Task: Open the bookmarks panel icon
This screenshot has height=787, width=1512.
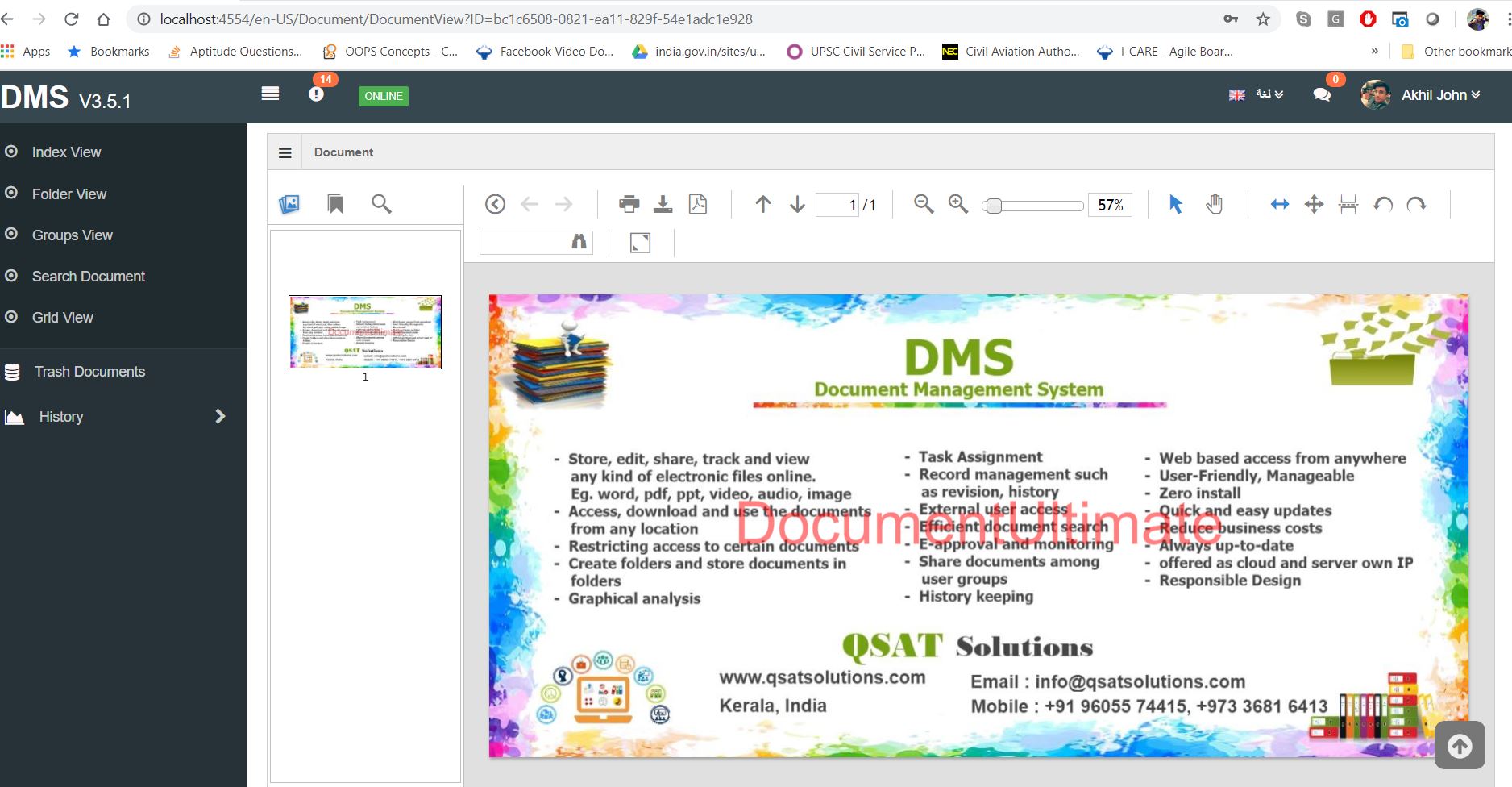Action: 335,204
